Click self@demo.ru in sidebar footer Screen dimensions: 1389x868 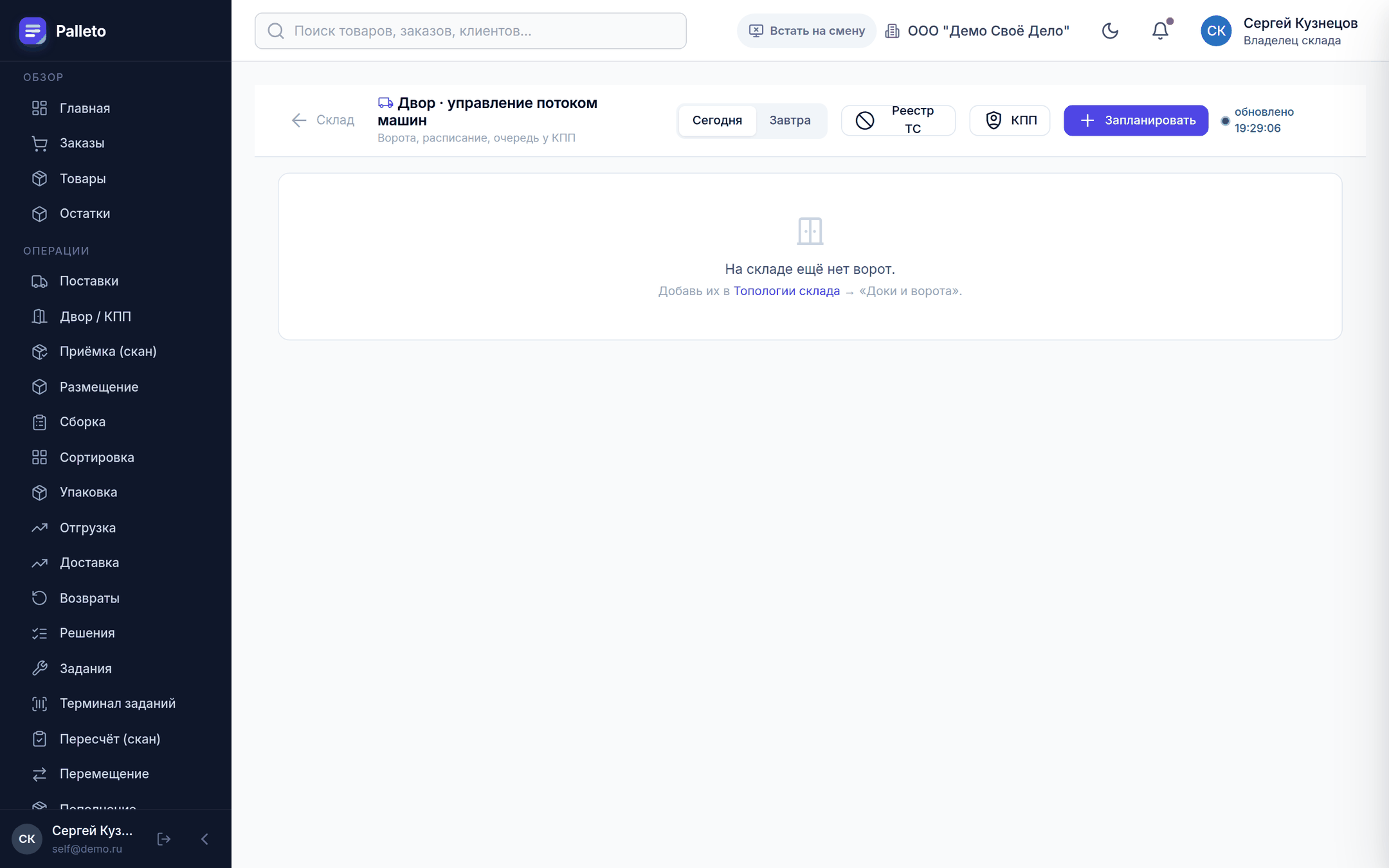[87, 849]
